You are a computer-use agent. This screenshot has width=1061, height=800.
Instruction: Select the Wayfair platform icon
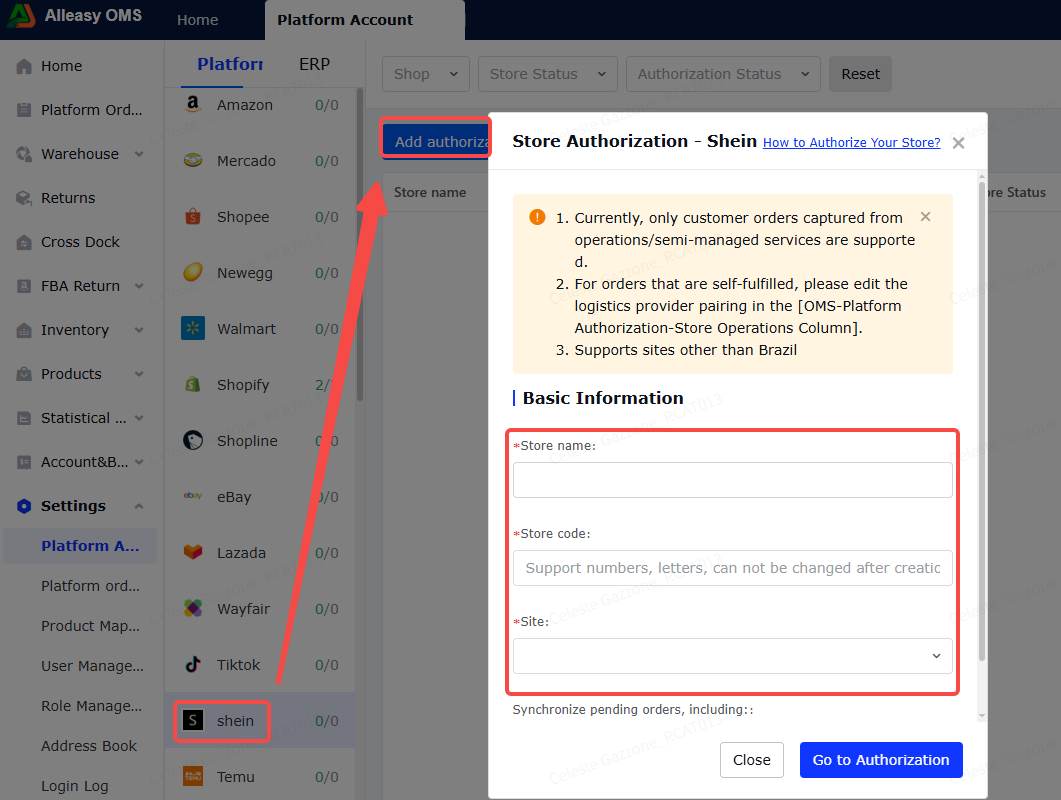pos(193,608)
